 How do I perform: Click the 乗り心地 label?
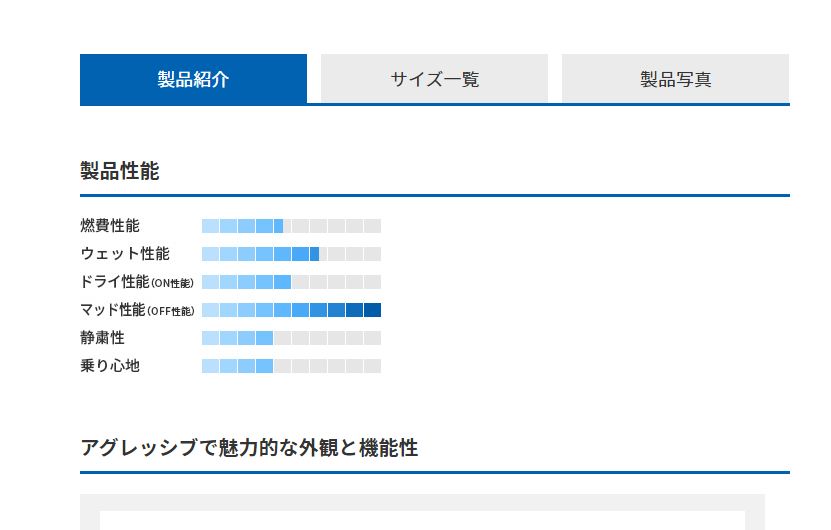tap(110, 366)
